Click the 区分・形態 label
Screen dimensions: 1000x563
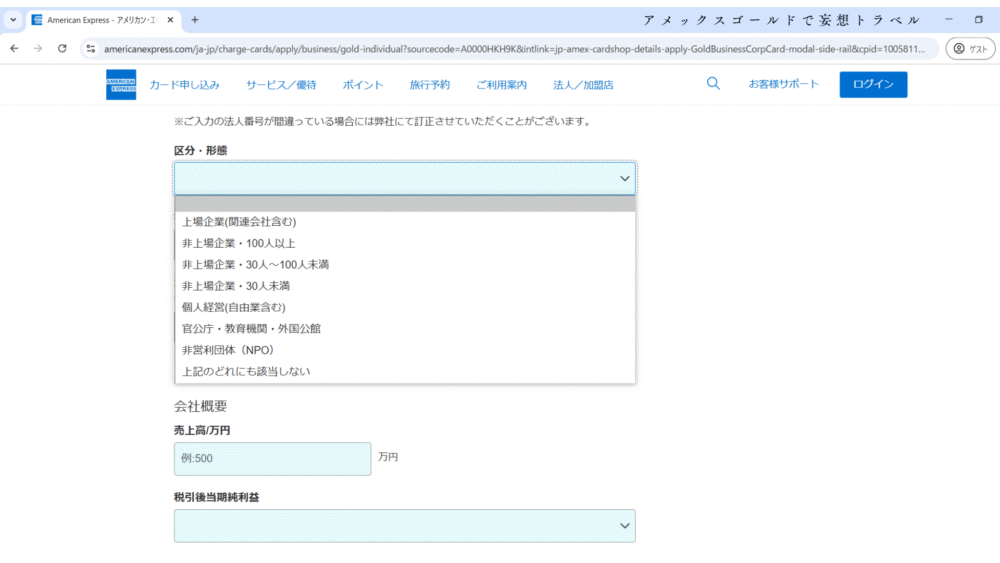coord(200,150)
